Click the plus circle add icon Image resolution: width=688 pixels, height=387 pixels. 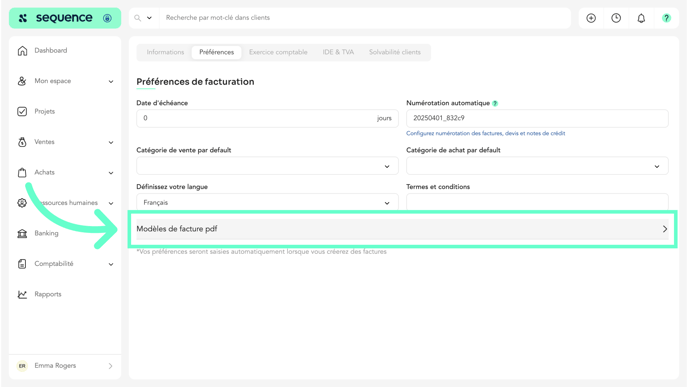591,18
